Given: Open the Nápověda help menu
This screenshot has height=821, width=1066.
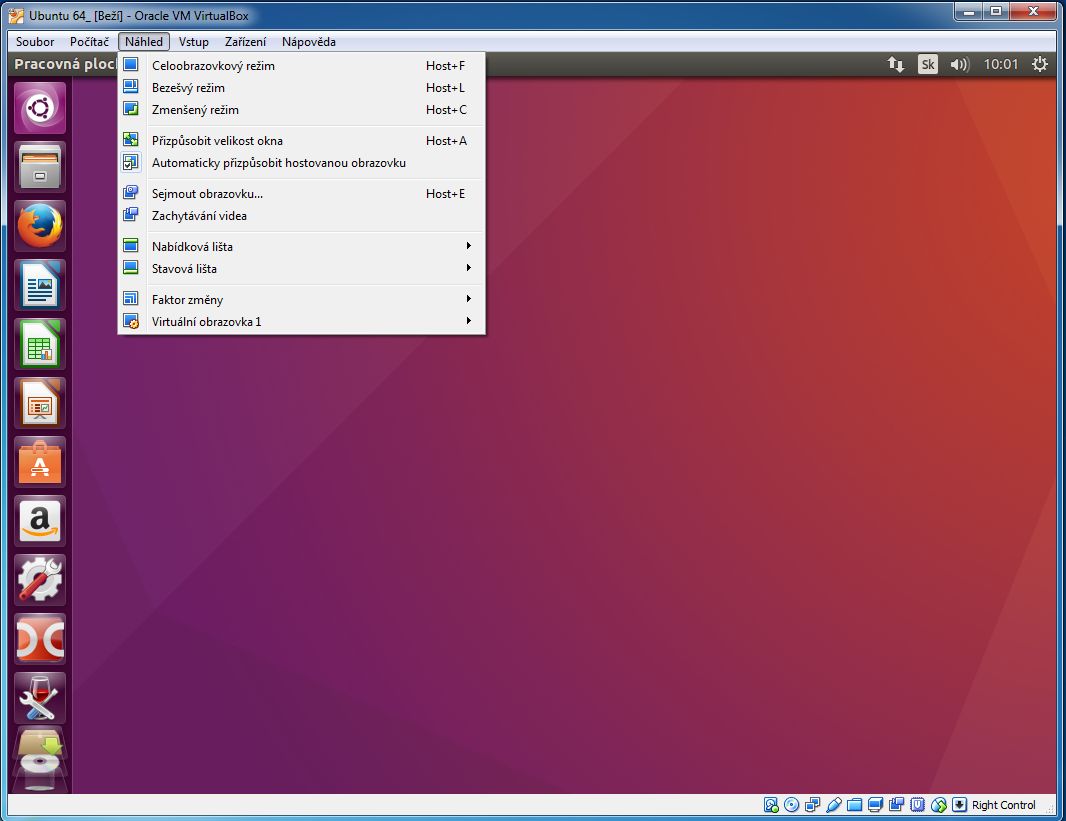Looking at the screenshot, I should 309,41.
